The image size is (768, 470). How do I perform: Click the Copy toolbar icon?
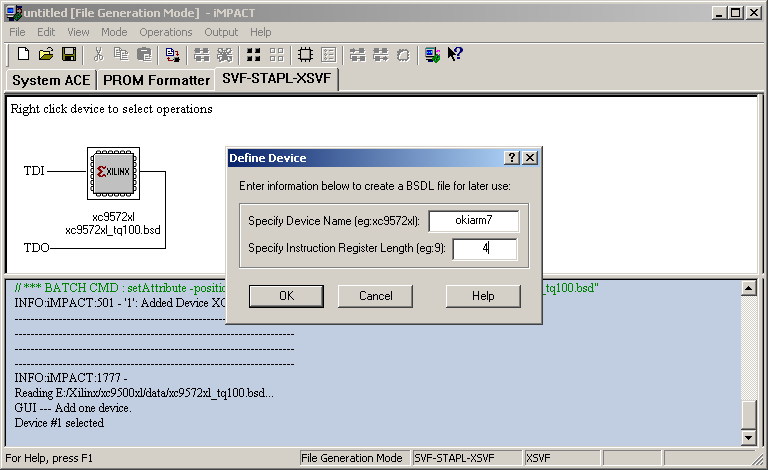click(x=121, y=54)
